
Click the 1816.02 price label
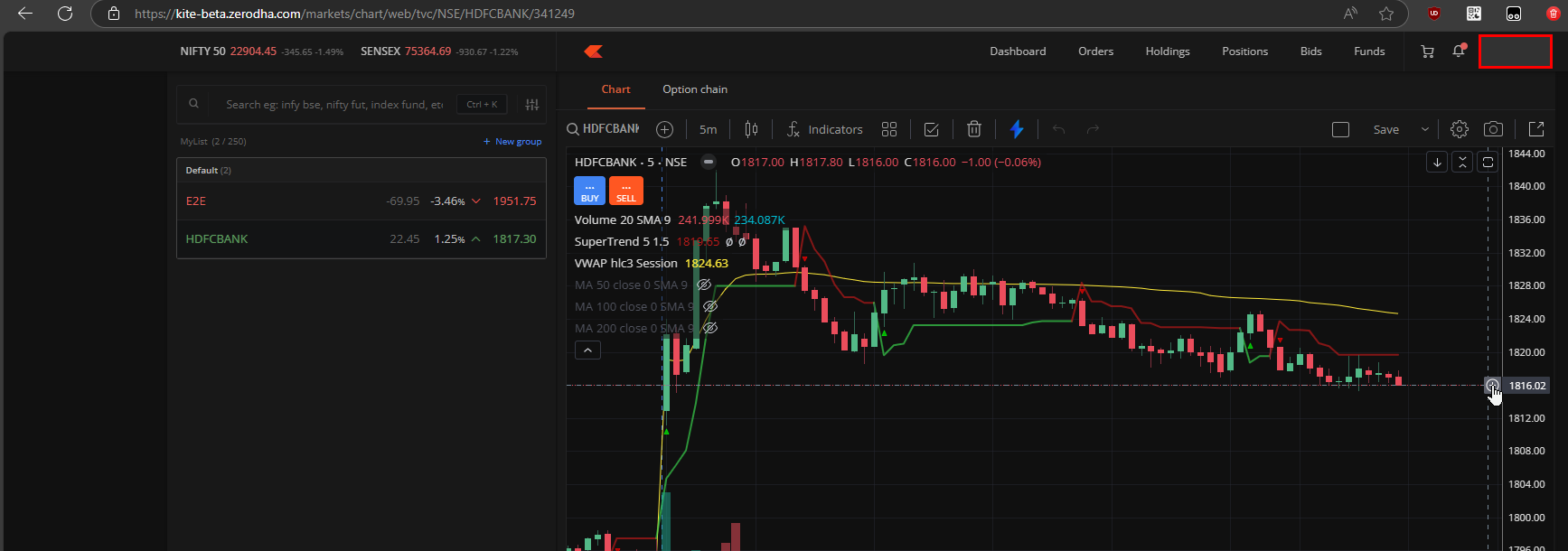point(1527,386)
